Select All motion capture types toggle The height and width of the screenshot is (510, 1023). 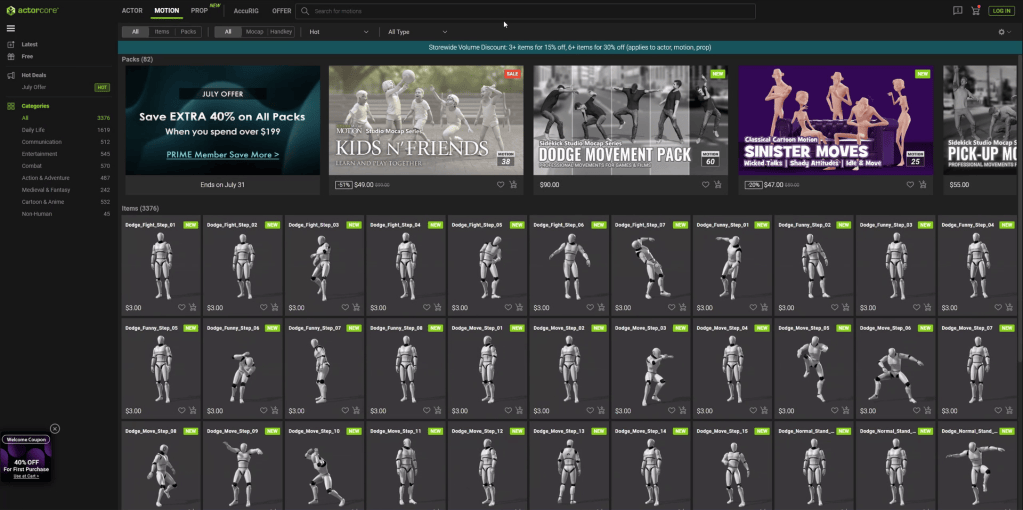pyautogui.click(x=228, y=31)
